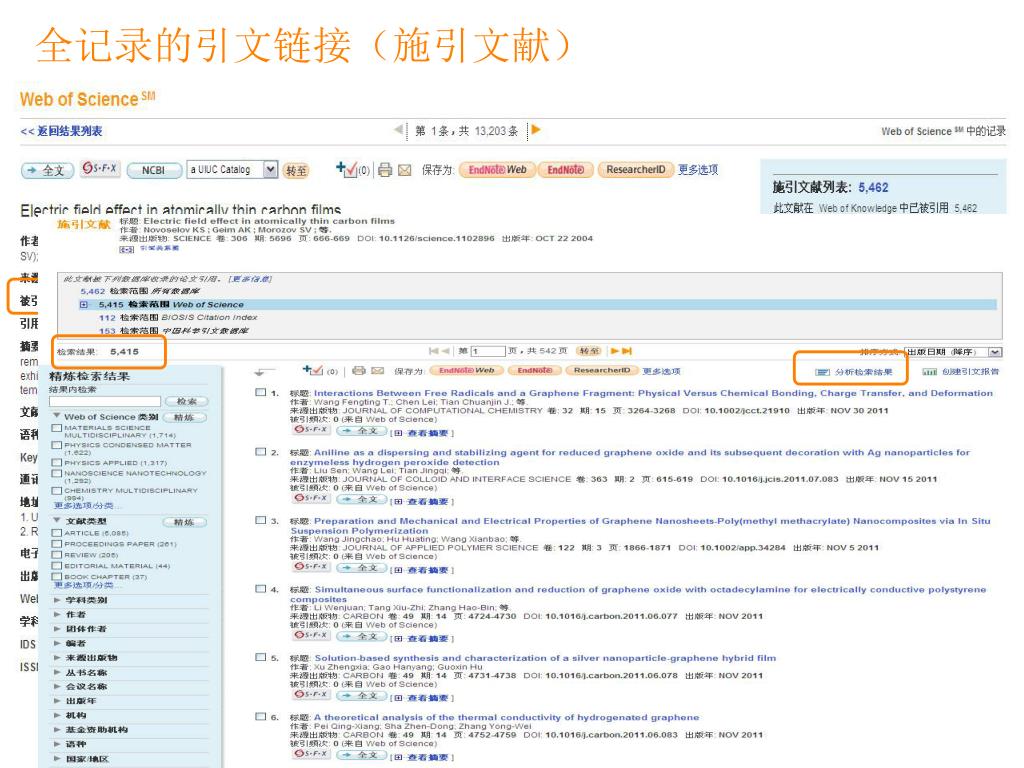Click S·F·X icon under result 3
1024x768 pixels.
tap(310, 567)
